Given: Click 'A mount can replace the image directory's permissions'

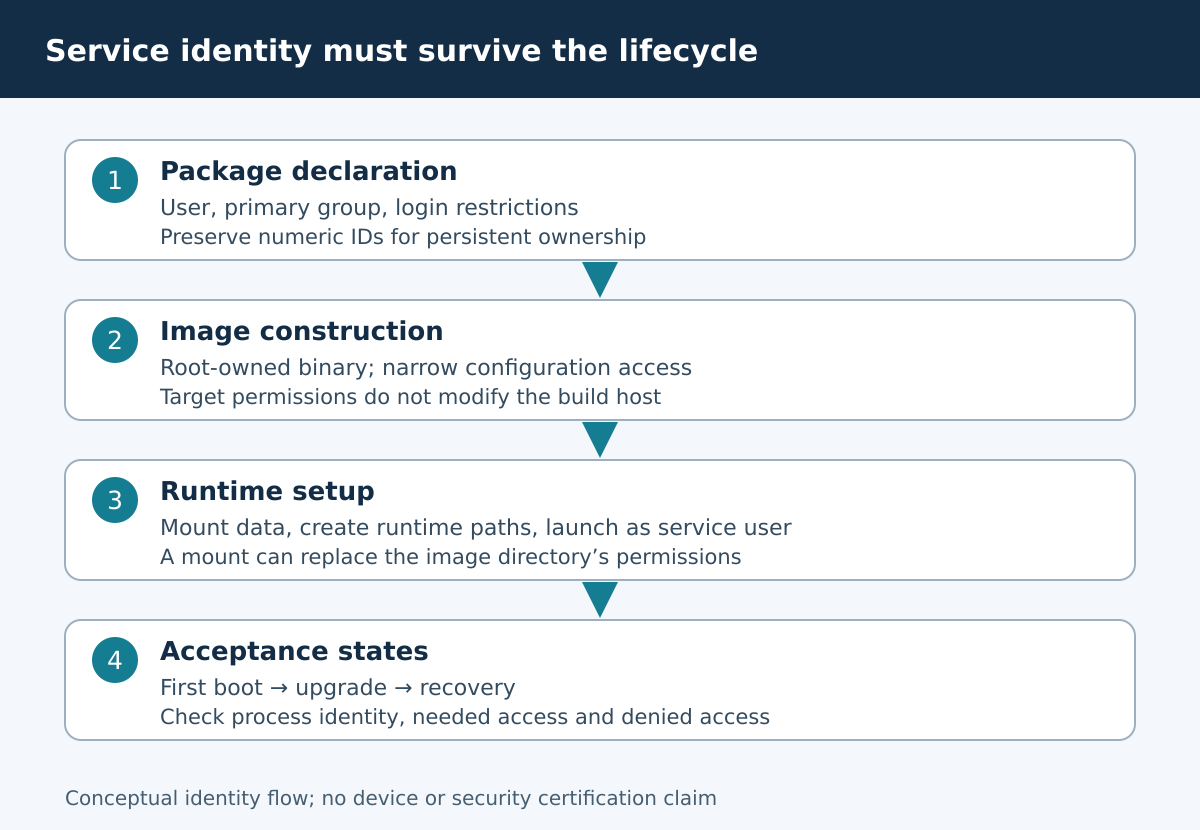Looking at the screenshot, I should click(451, 557).
